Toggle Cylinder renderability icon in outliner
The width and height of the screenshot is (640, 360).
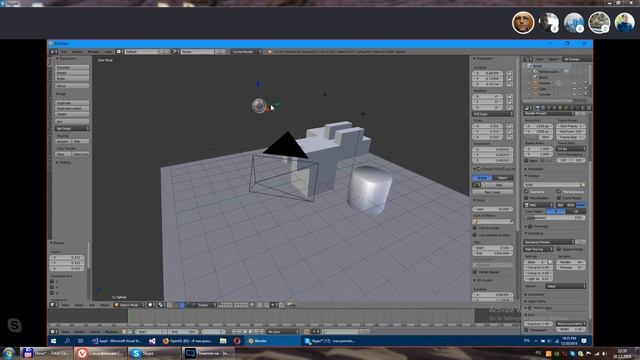586,94
